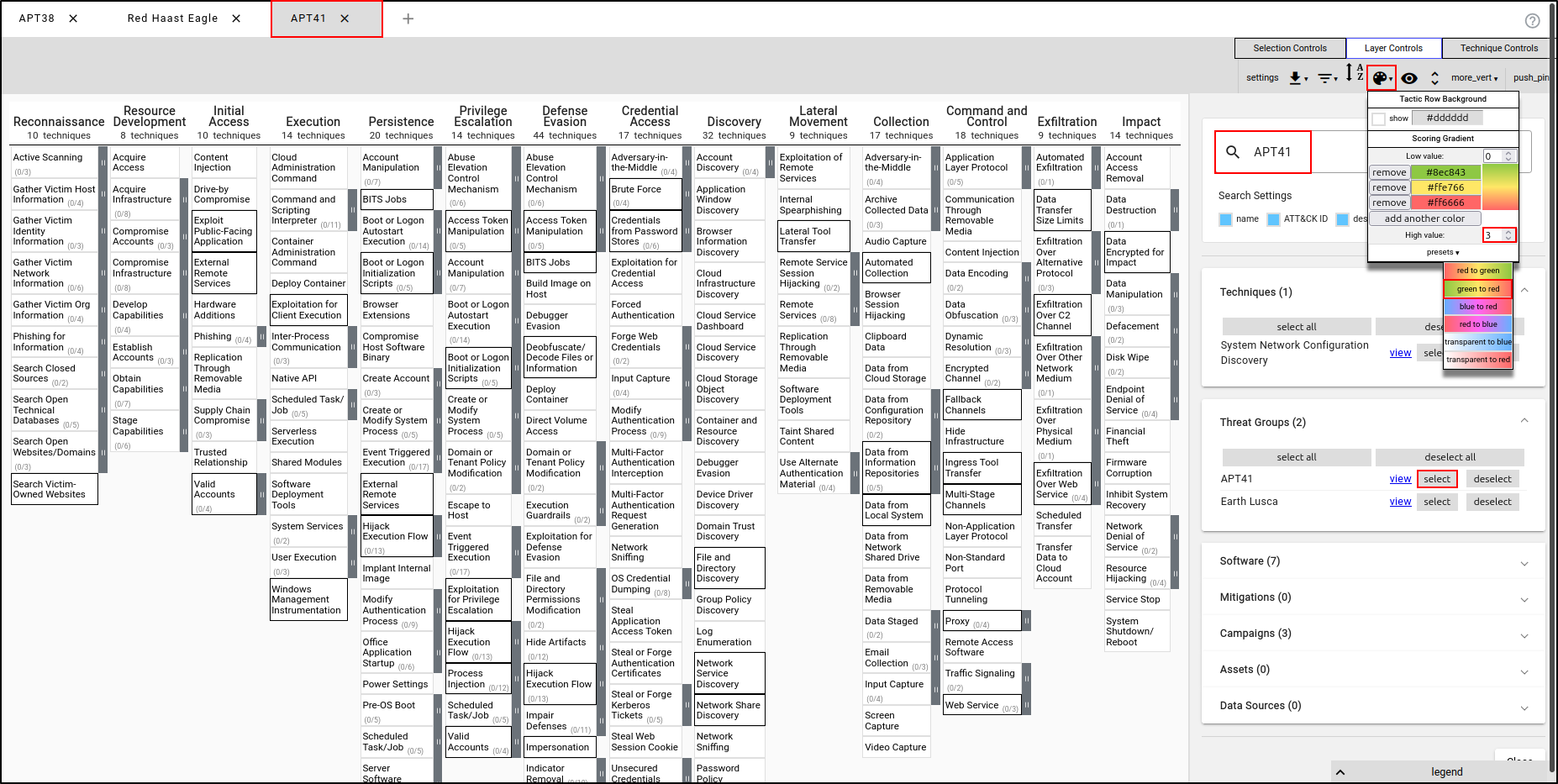Remove the #ff6666 gradient color
This screenshot has width=1558, height=784.
pos(1389,203)
